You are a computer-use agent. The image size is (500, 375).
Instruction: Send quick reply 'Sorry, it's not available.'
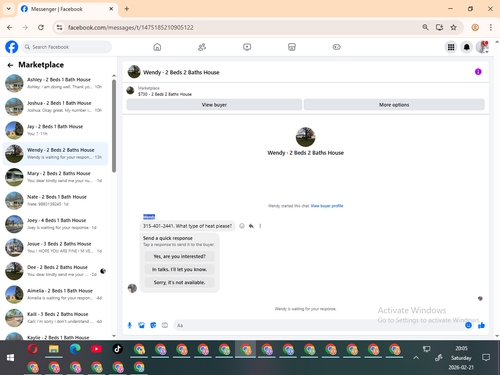(x=179, y=282)
